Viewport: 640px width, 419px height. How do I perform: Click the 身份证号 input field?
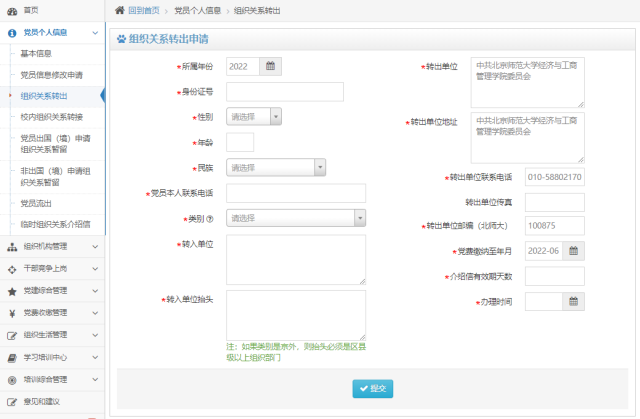pos(285,92)
